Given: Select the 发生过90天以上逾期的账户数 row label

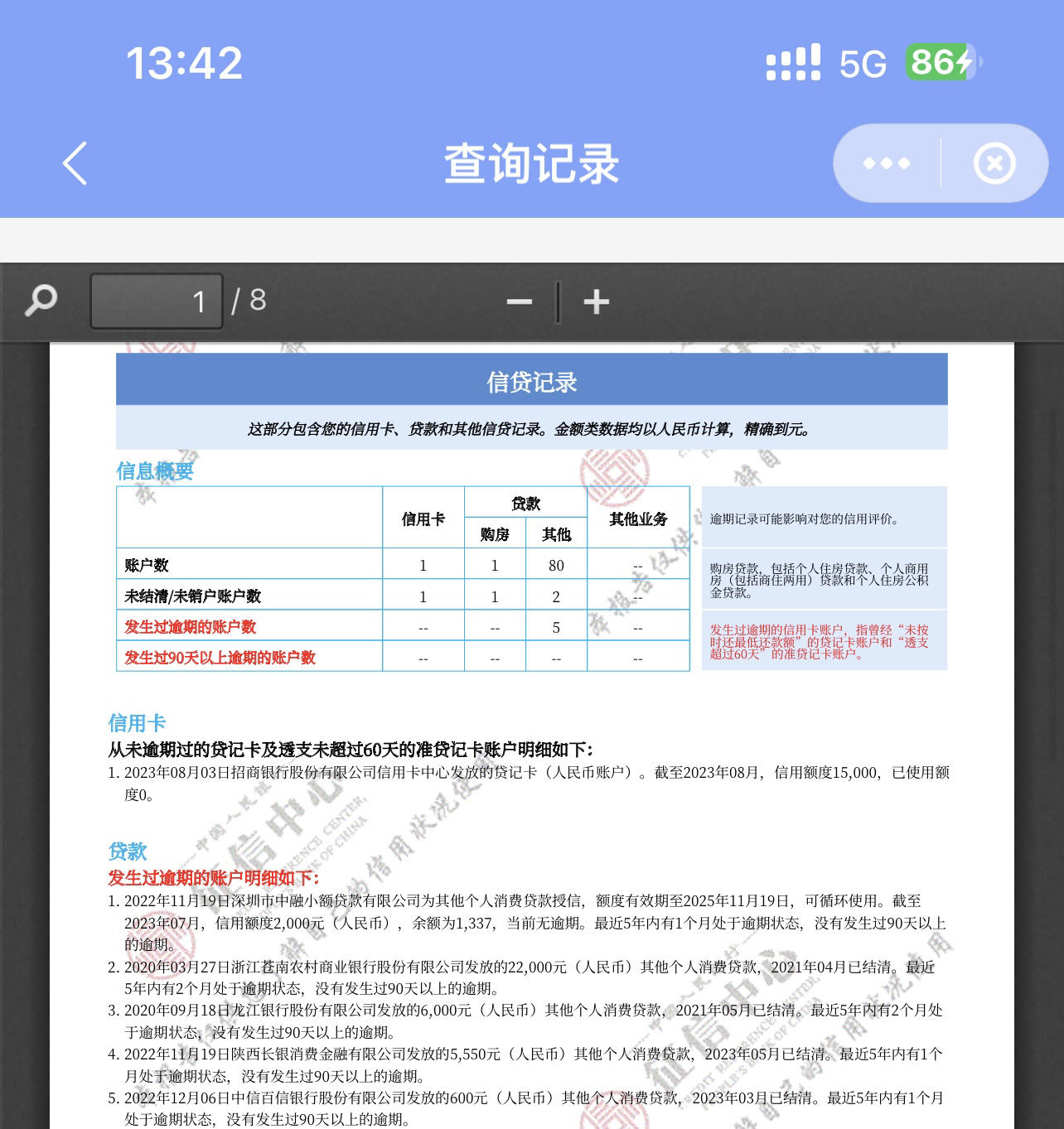Looking at the screenshot, I should pyautogui.click(x=220, y=657).
